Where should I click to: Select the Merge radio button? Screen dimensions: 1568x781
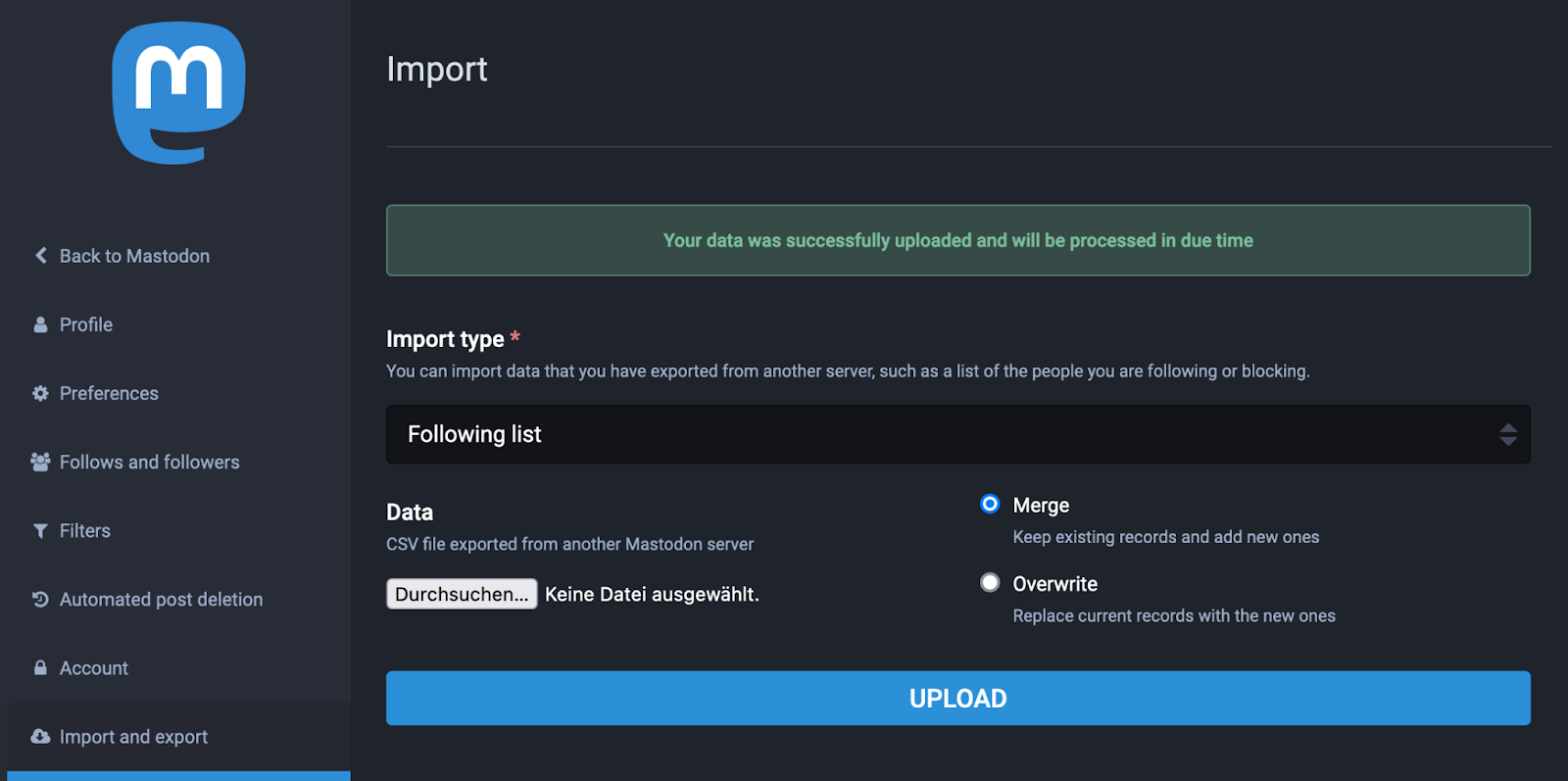(x=990, y=504)
